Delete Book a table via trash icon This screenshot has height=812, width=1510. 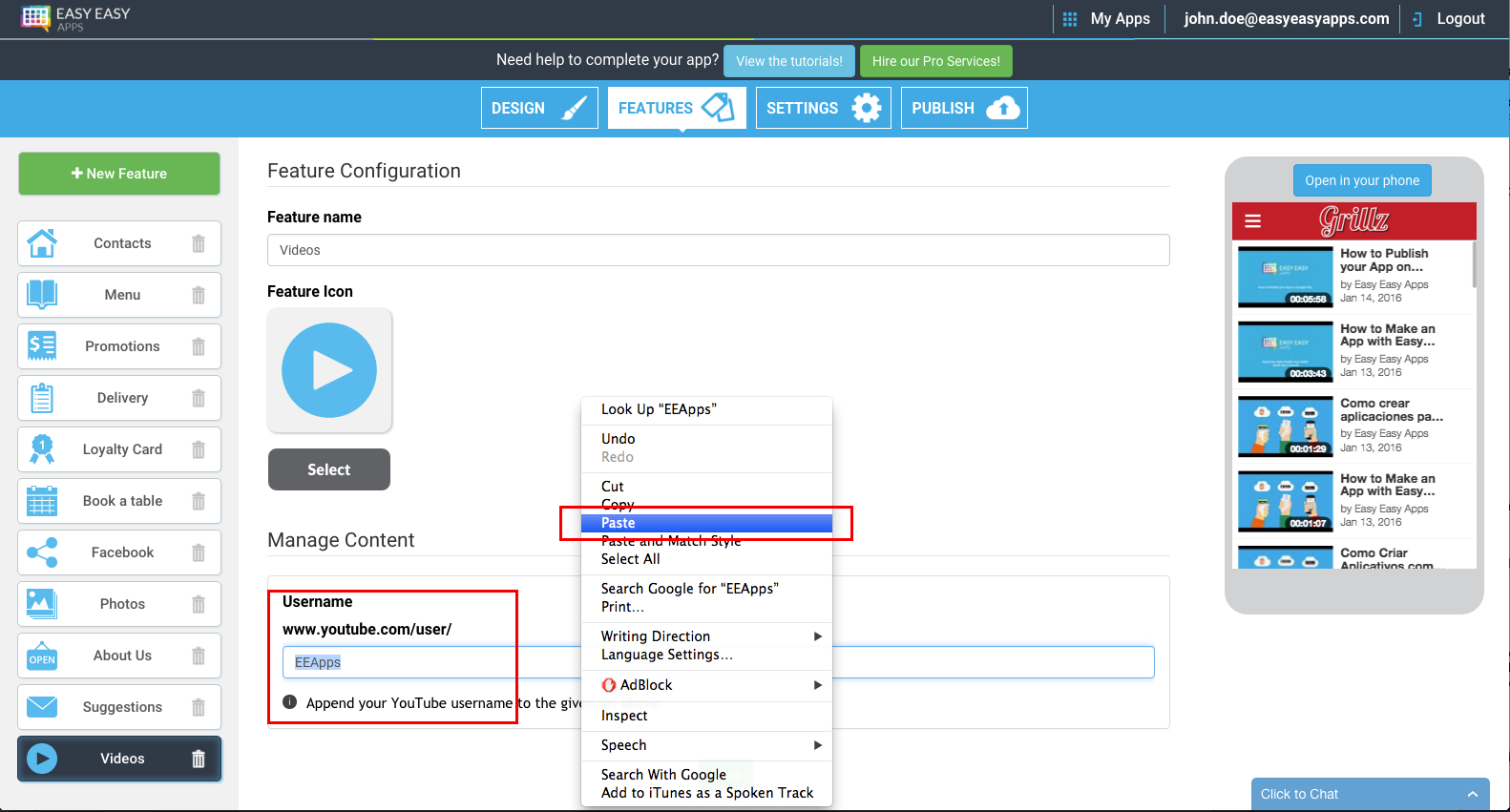pyautogui.click(x=199, y=501)
